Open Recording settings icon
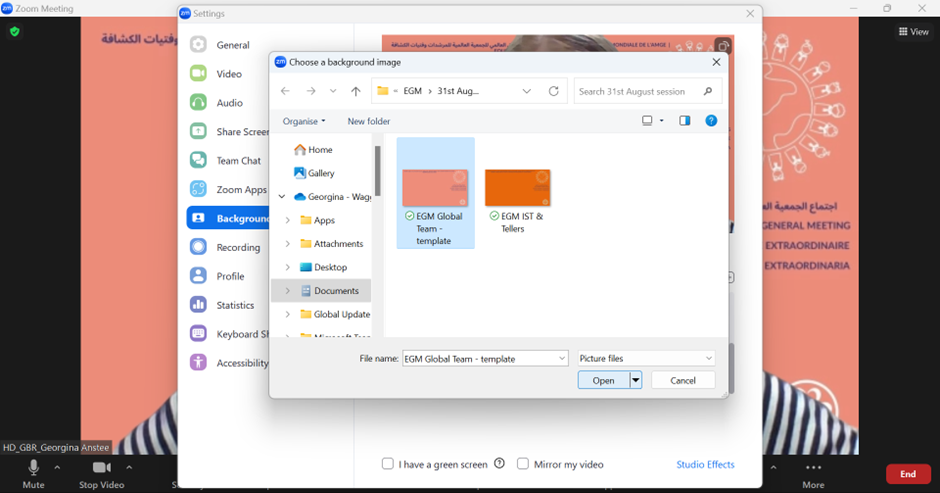The width and height of the screenshot is (940, 493). pyautogui.click(x=198, y=247)
